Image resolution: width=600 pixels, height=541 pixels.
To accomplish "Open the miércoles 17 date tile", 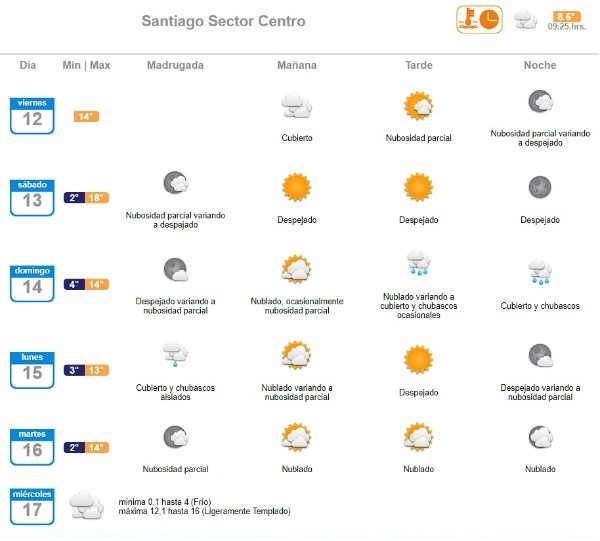I will tap(33, 506).
